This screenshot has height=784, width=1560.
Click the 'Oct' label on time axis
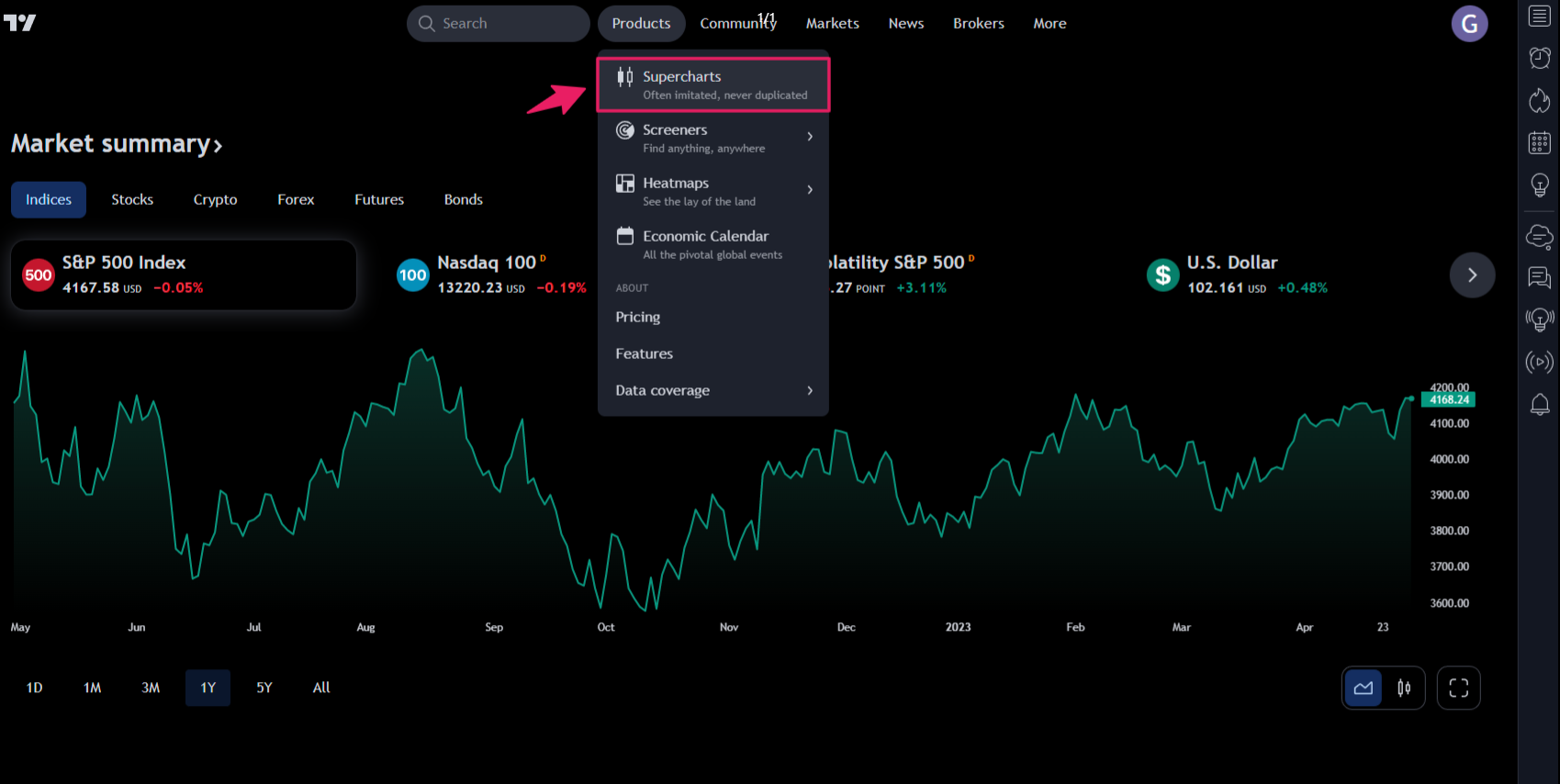[606, 627]
